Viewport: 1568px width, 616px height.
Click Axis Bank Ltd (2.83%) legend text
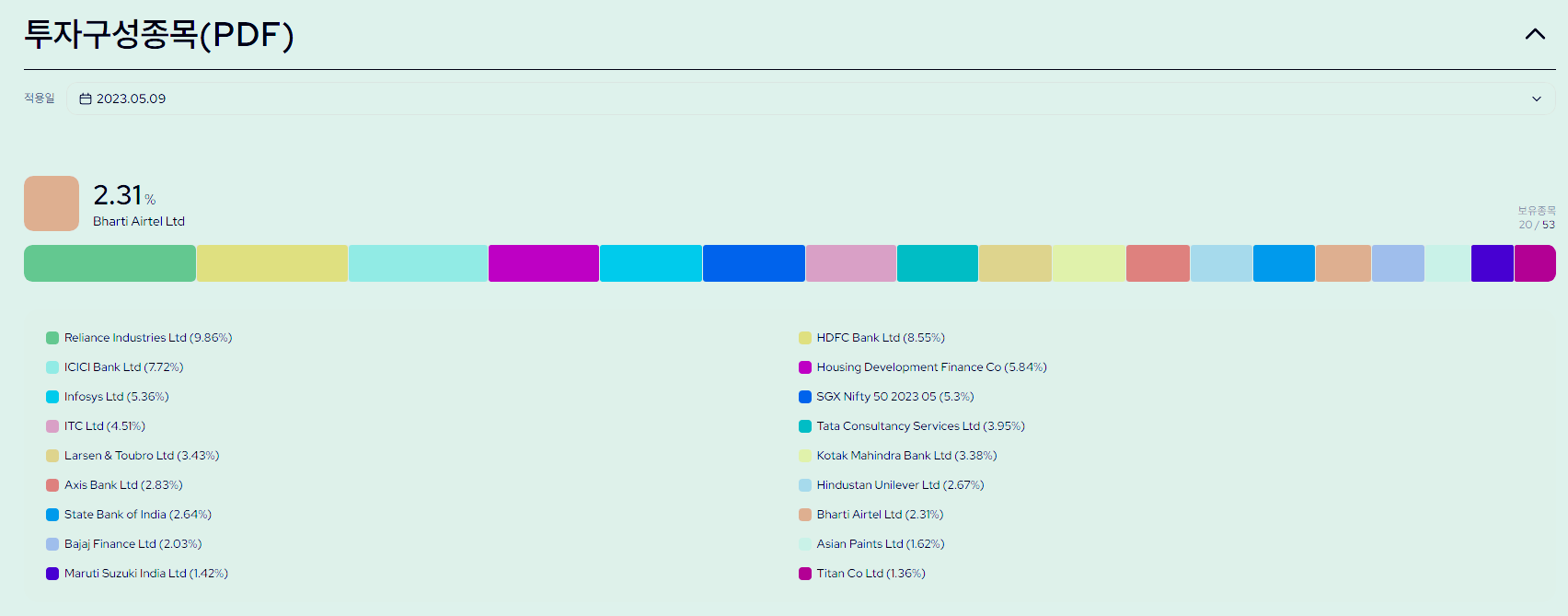[123, 485]
